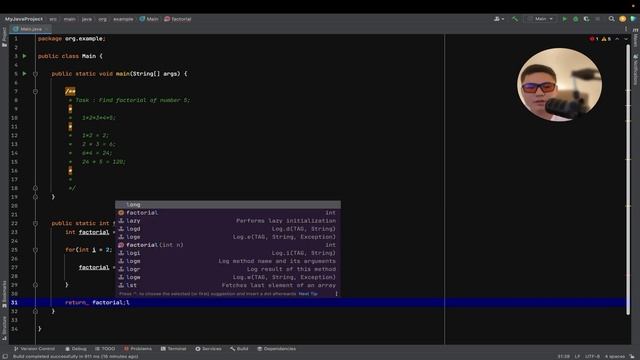The image size is (640, 360).
Task: Click MyJavaProject breadcrumb
Action: [x=24, y=19]
